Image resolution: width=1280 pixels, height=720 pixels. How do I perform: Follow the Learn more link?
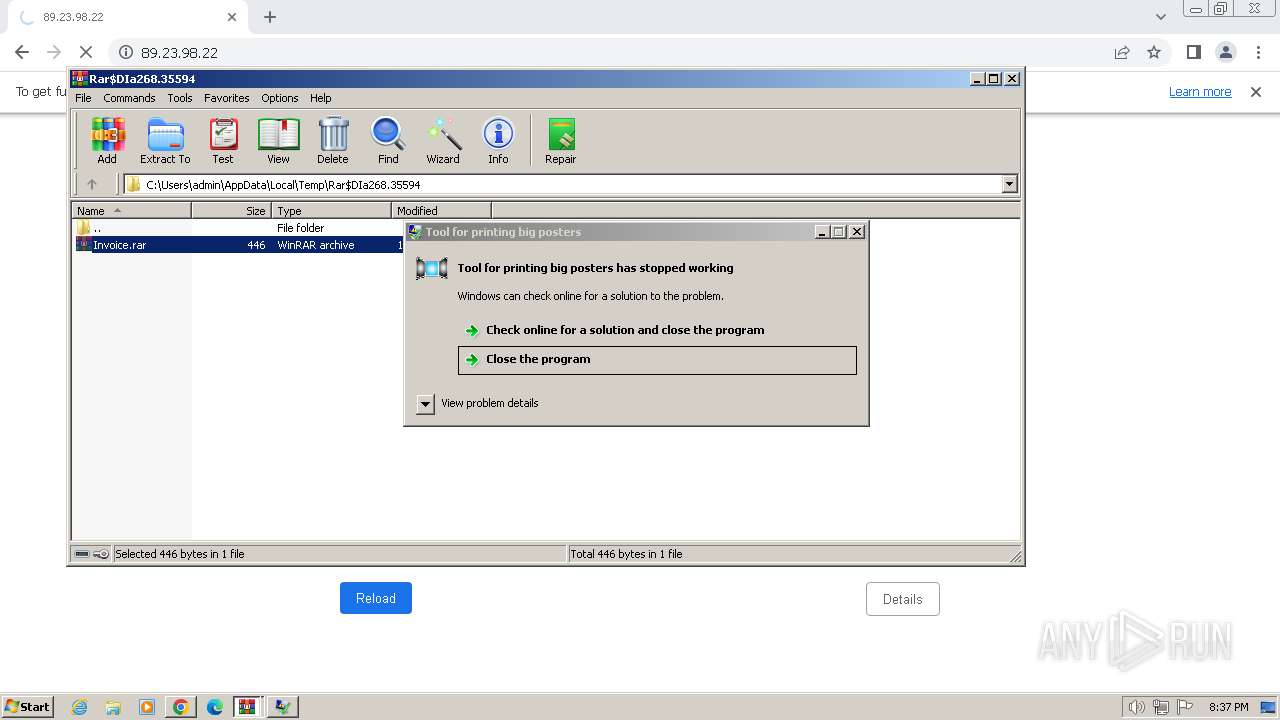[x=1200, y=92]
